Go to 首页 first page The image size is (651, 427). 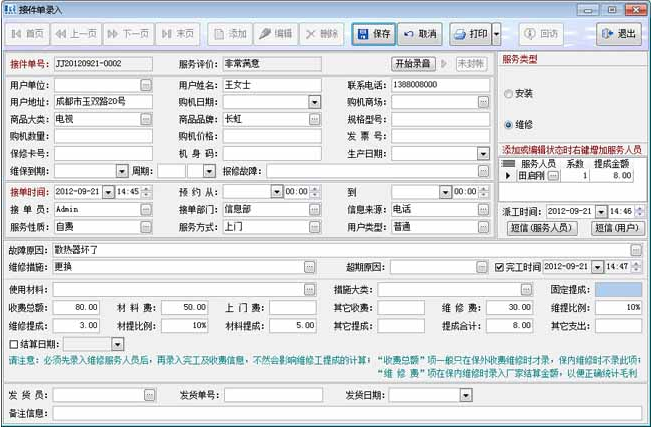coord(27,34)
